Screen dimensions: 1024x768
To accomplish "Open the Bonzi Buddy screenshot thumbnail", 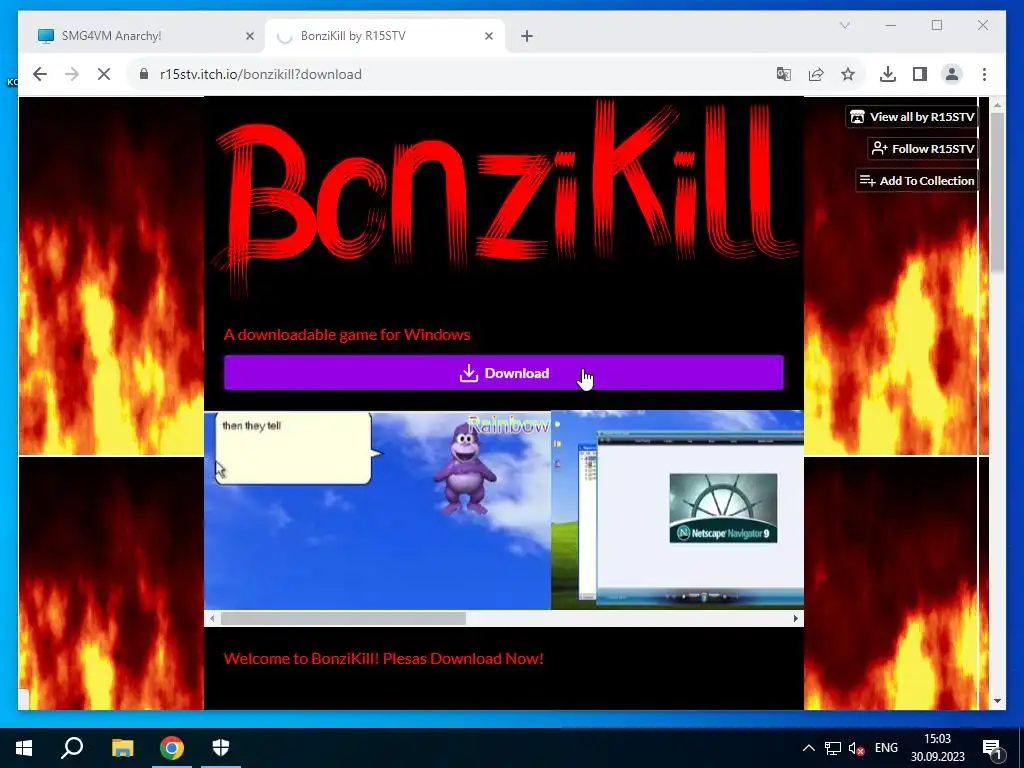I will [x=377, y=510].
